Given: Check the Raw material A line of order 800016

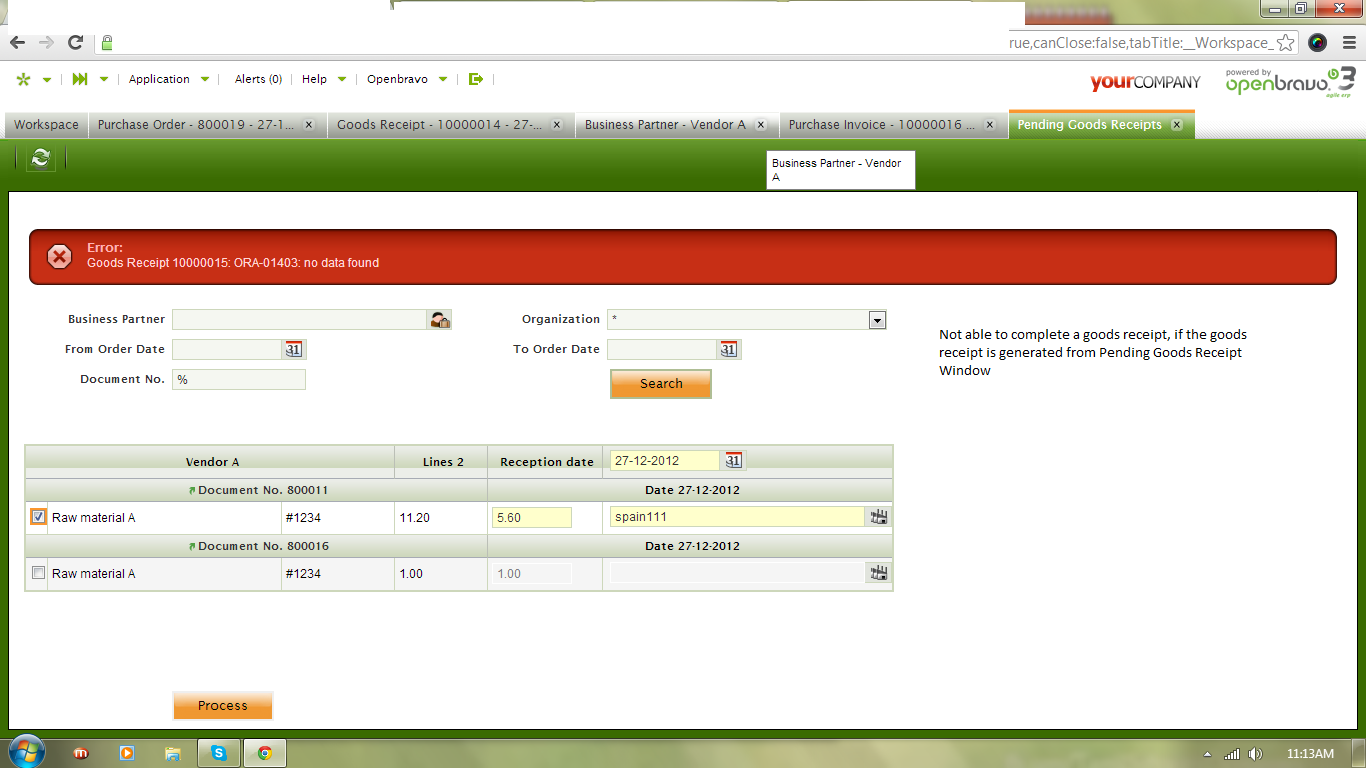Looking at the screenshot, I should tap(38, 573).
